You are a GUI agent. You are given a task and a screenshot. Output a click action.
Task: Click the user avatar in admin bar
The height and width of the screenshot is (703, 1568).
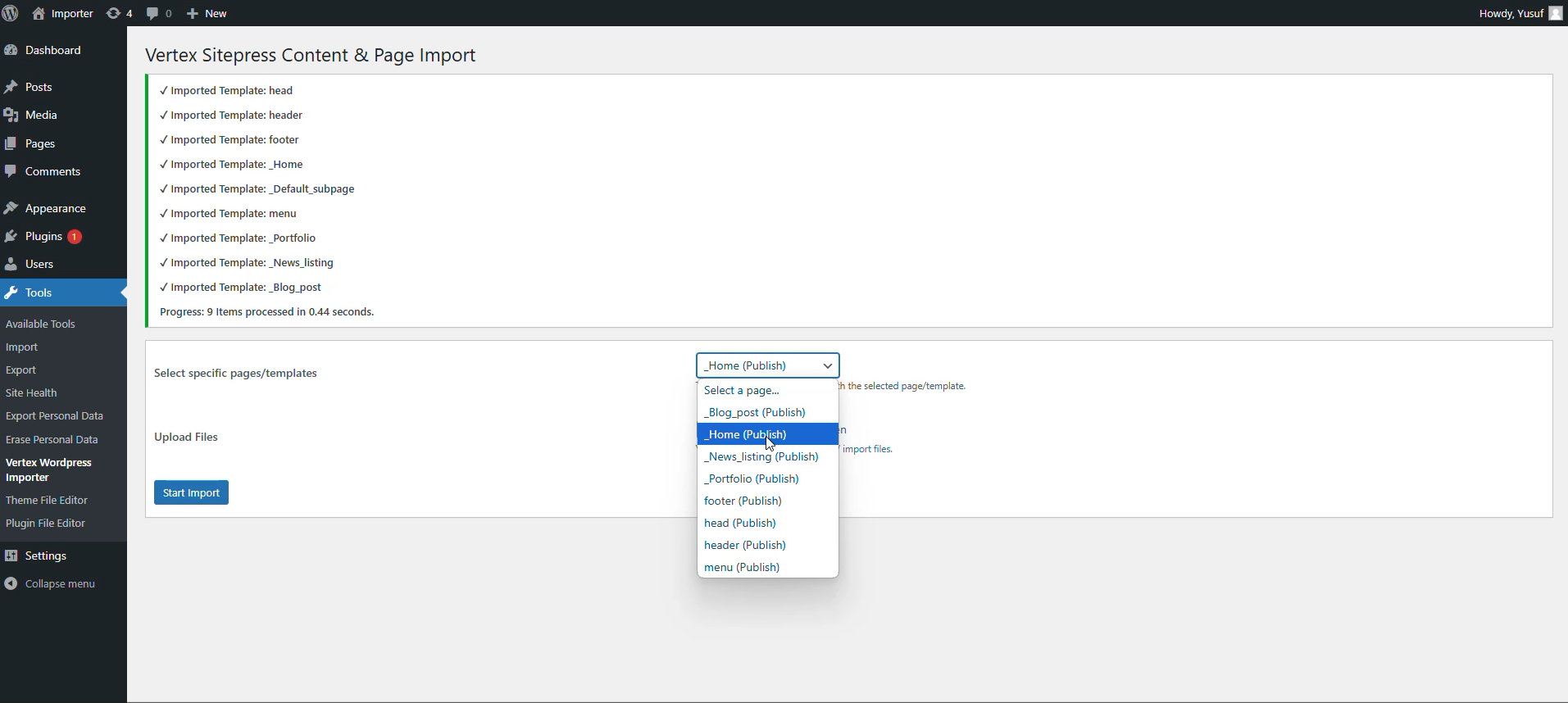1555,13
